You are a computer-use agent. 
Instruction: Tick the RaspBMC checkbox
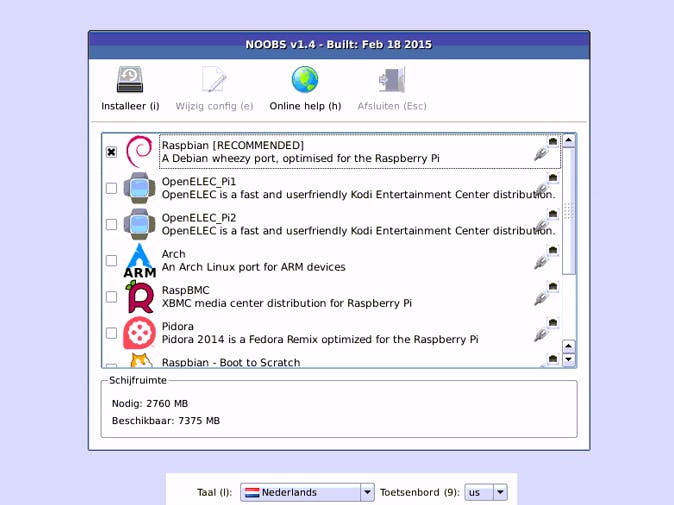click(111, 297)
